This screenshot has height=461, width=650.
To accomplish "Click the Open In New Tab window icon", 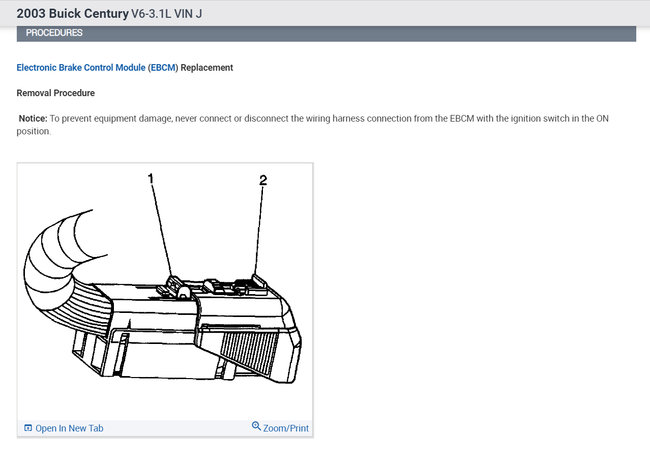I will click(28, 428).
